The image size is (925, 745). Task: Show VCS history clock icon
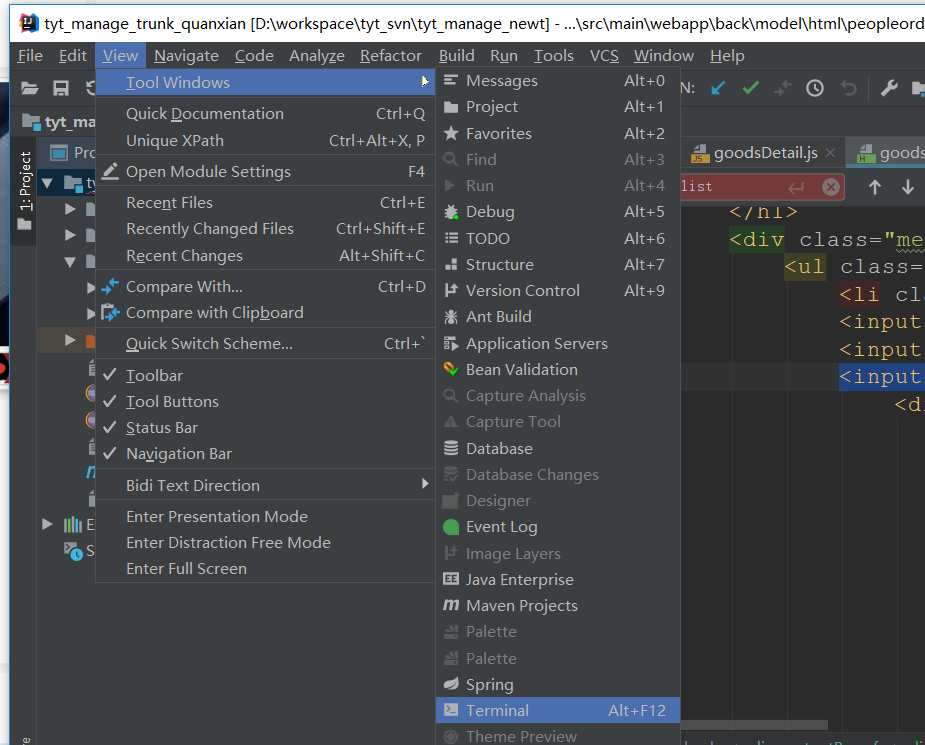[x=815, y=88]
